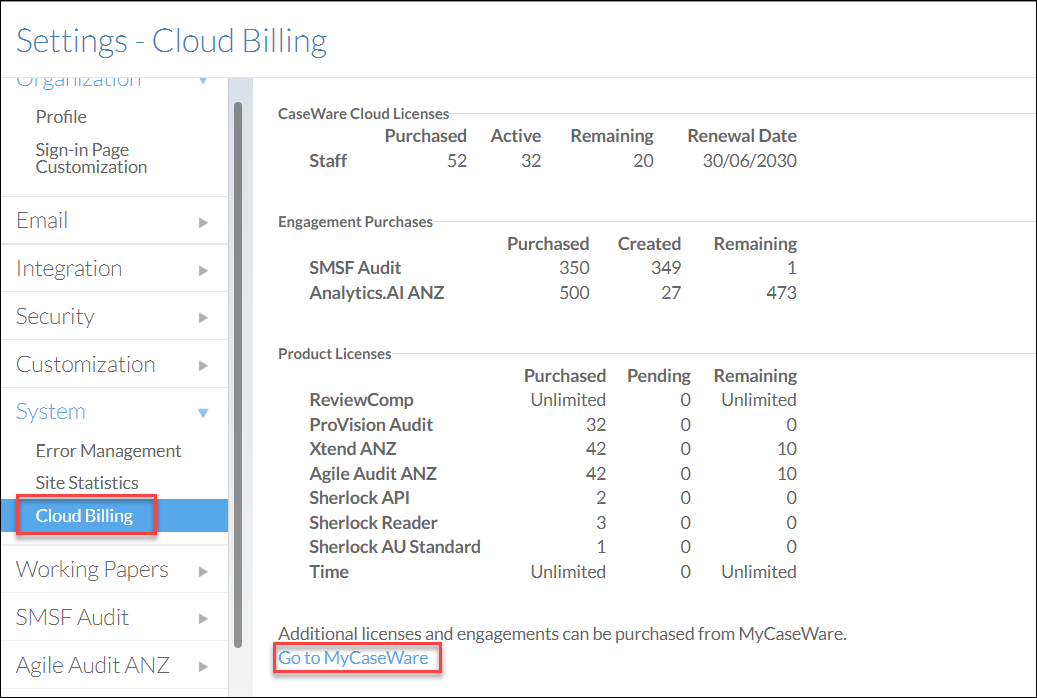The height and width of the screenshot is (698, 1037).
Task: Open Sign-in Page Customization
Action: coord(91,158)
